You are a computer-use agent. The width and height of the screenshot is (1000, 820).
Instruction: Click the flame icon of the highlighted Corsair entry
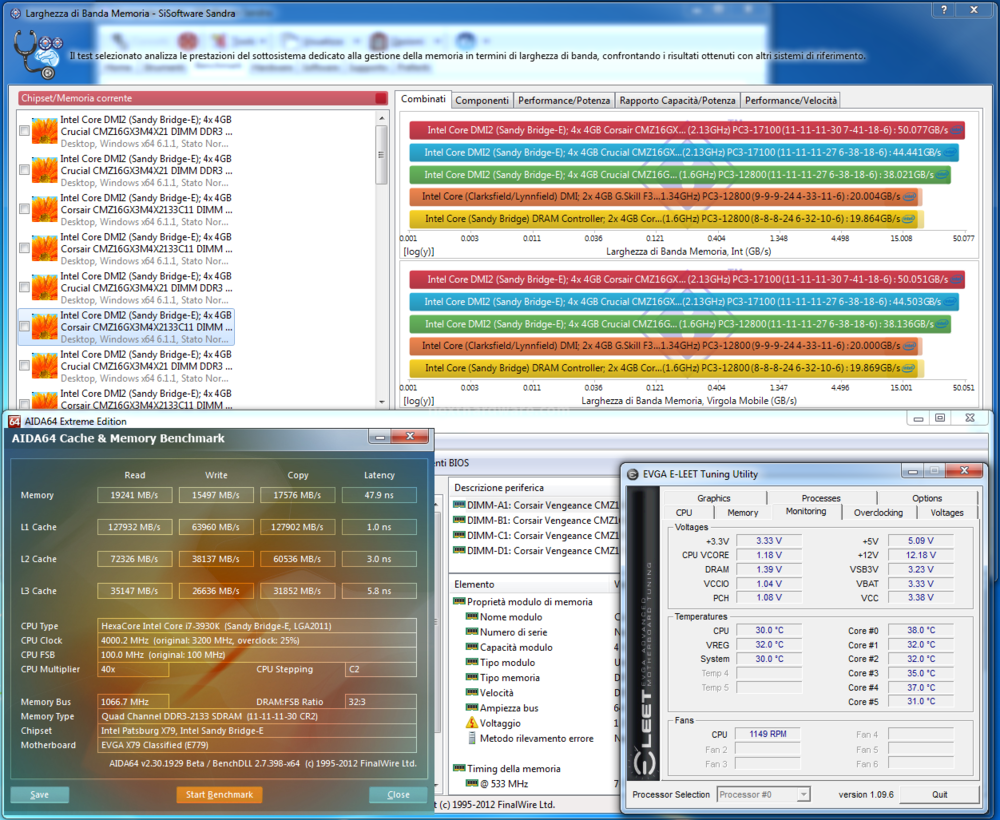pos(45,327)
